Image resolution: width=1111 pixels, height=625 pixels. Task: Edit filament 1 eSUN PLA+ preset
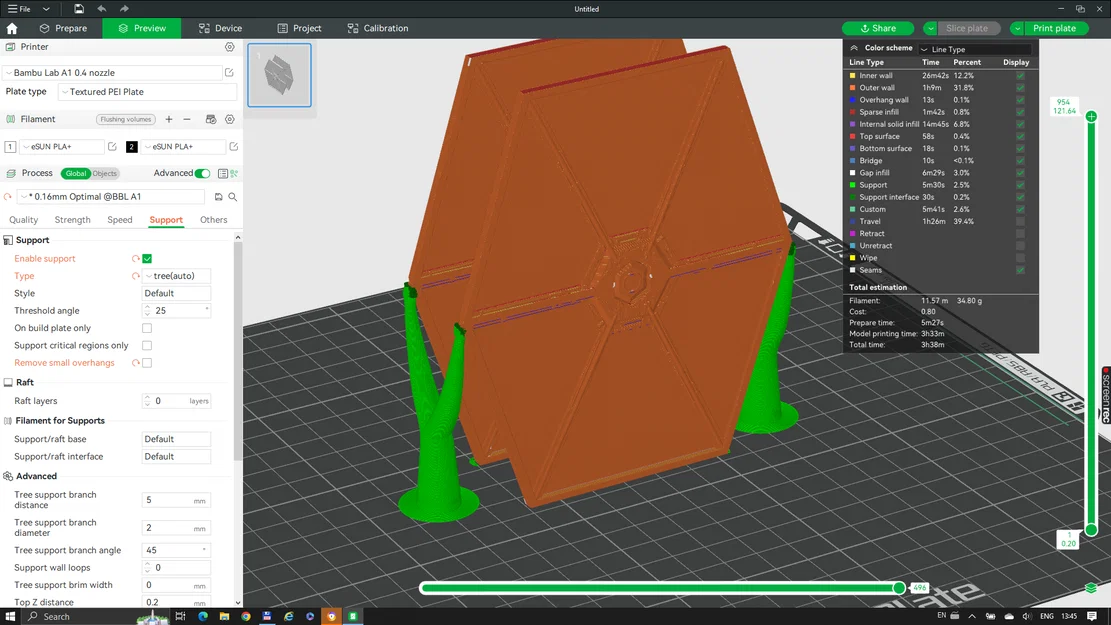click(112, 147)
